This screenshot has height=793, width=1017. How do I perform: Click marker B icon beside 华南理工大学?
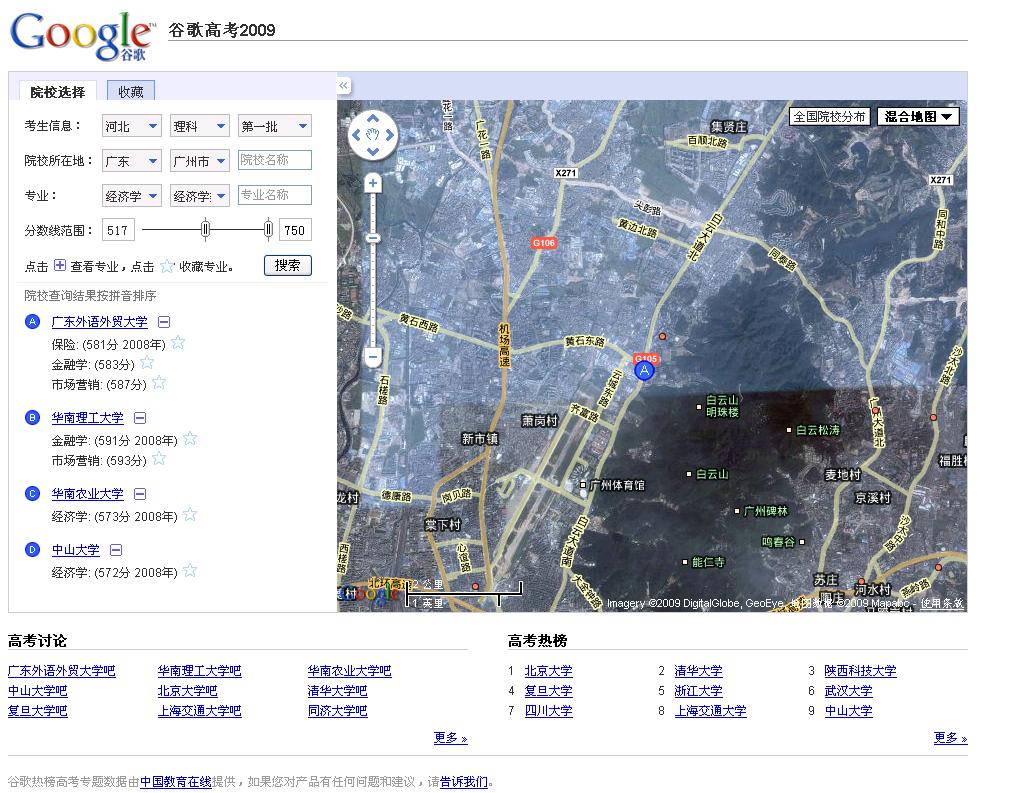[33, 418]
